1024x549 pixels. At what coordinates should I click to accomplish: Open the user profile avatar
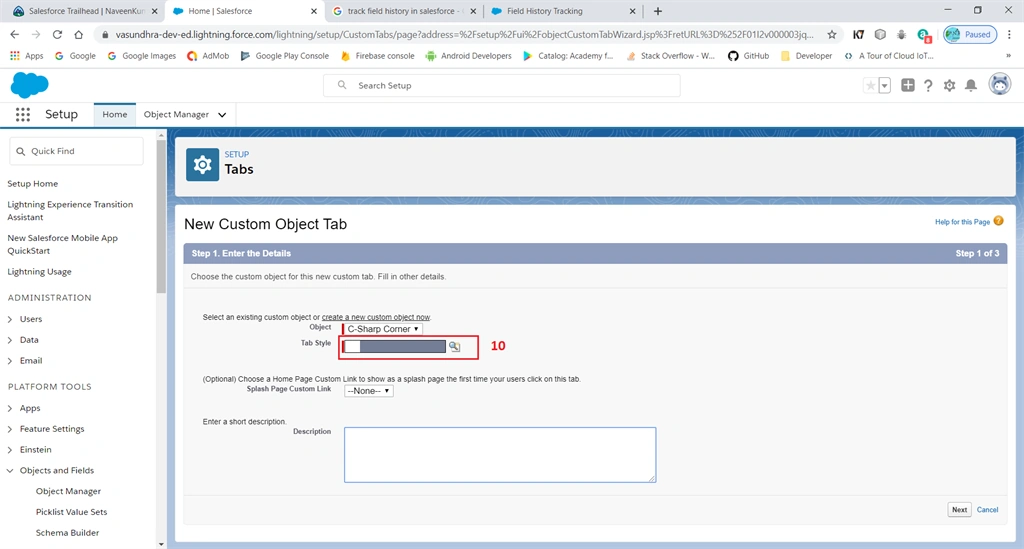pyautogui.click(x=999, y=85)
